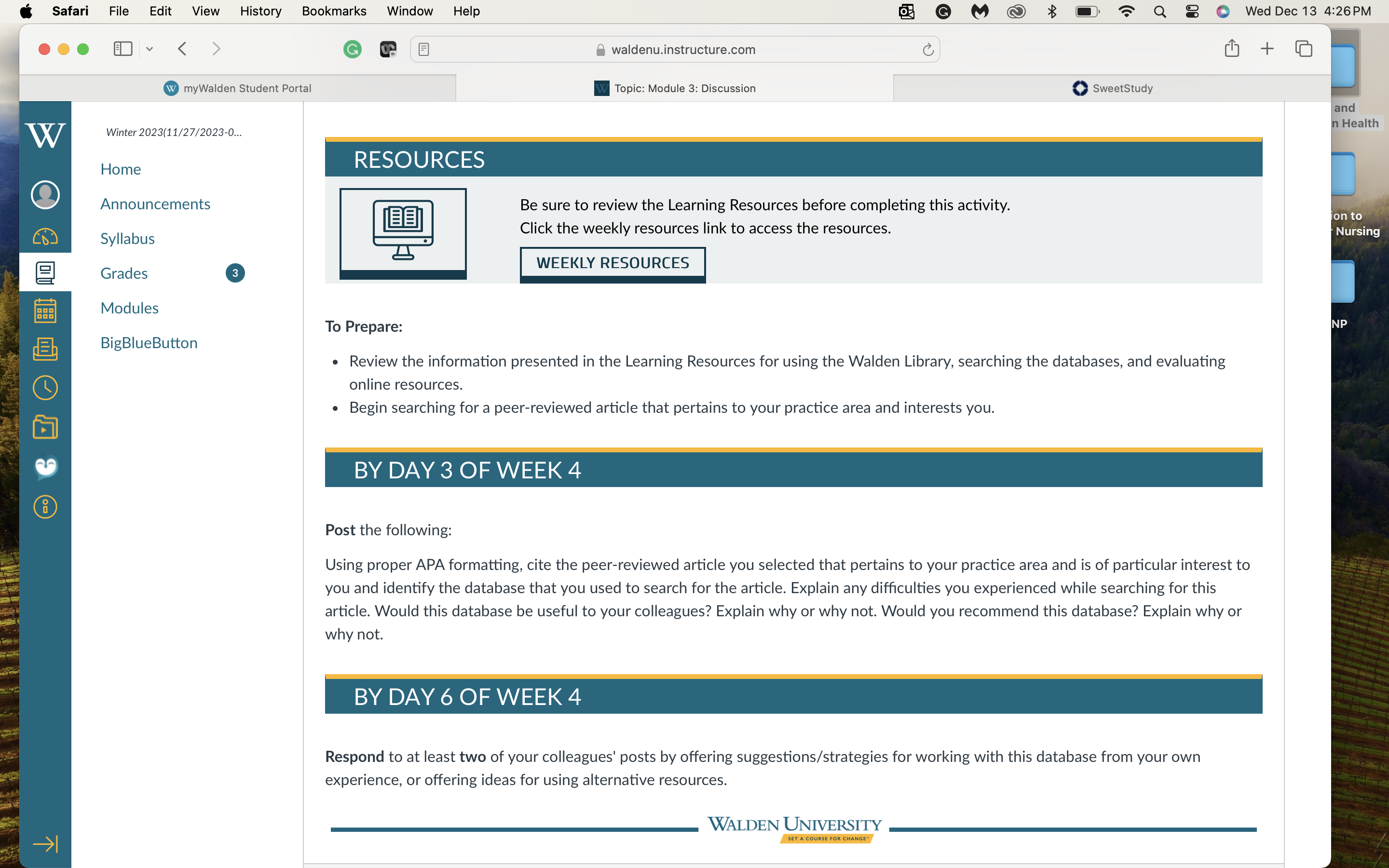This screenshot has width=1389, height=868.
Task: Go forward with the right arrow
Action: (217, 49)
